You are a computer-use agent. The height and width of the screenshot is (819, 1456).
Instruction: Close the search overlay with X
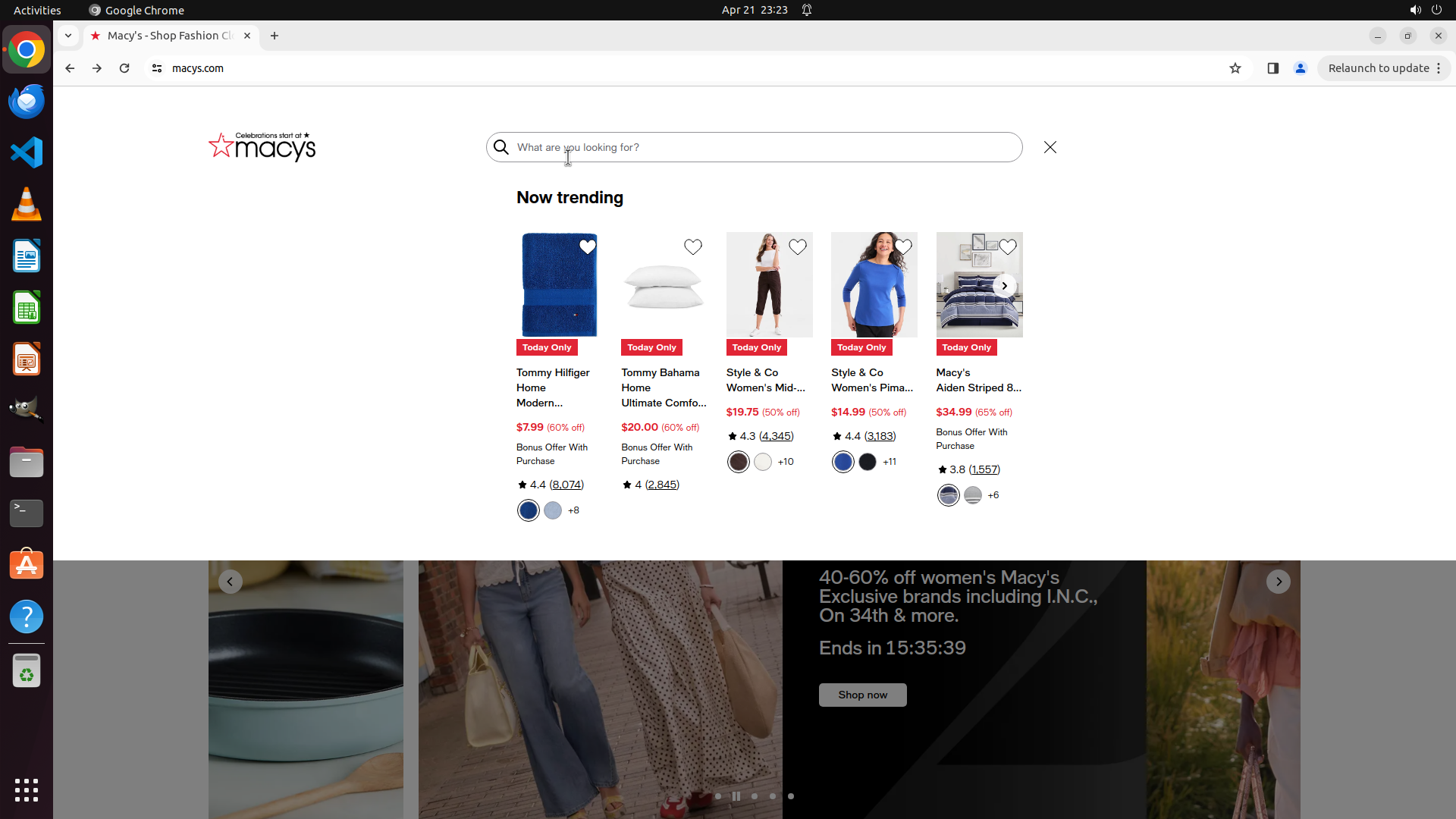point(1050,147)
